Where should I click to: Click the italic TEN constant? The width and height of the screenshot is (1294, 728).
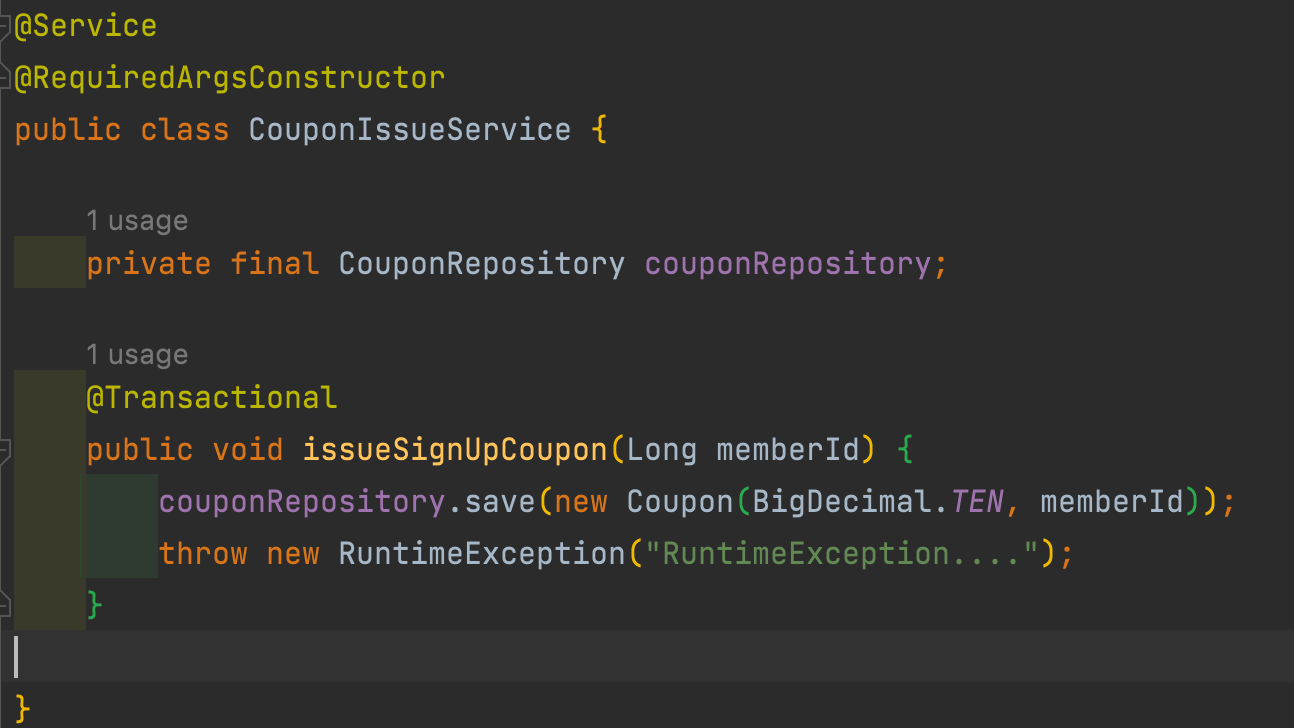point(977,501)
